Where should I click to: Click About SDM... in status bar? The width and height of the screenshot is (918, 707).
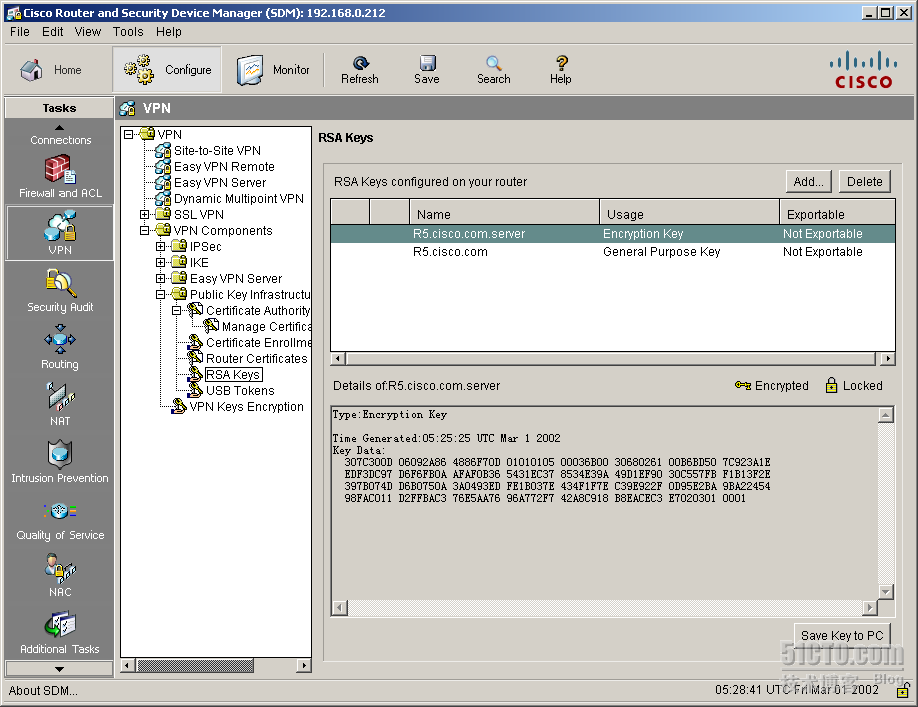(43, 691)
